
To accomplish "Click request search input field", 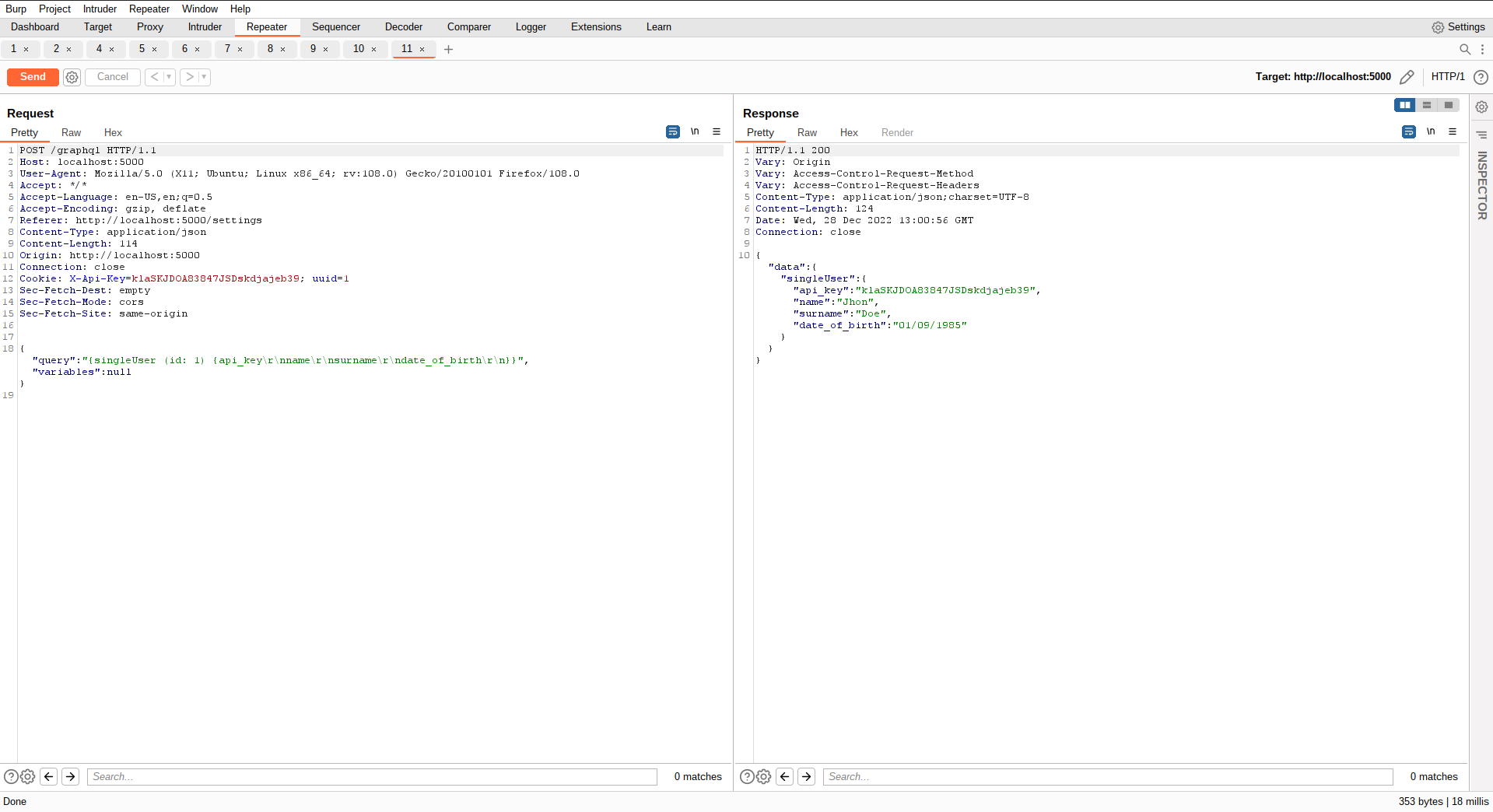I will (372, 776).
